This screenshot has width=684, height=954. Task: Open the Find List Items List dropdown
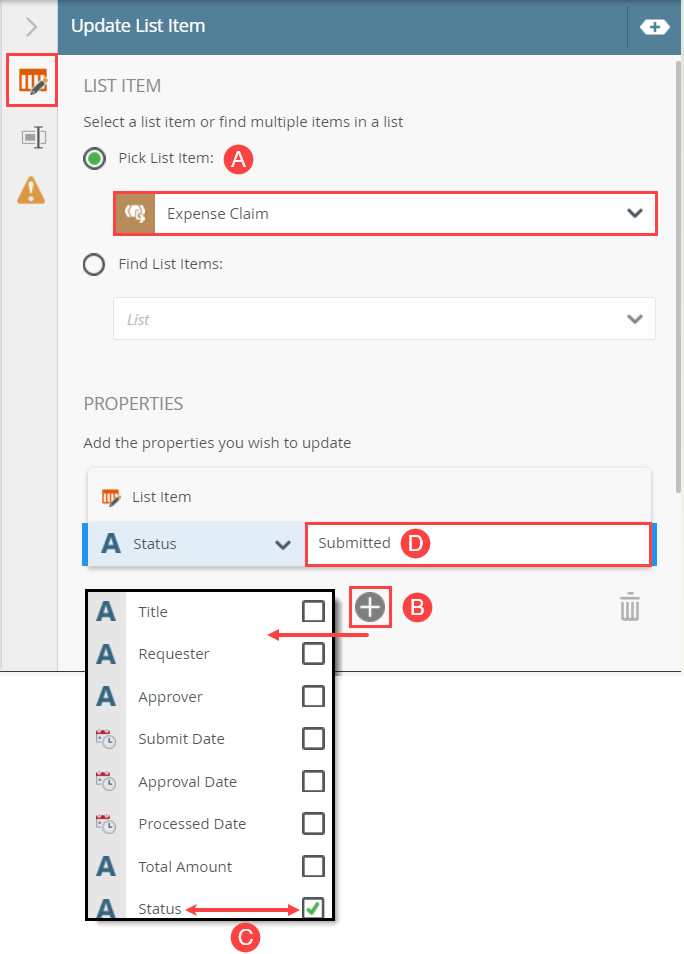[633, 319]
